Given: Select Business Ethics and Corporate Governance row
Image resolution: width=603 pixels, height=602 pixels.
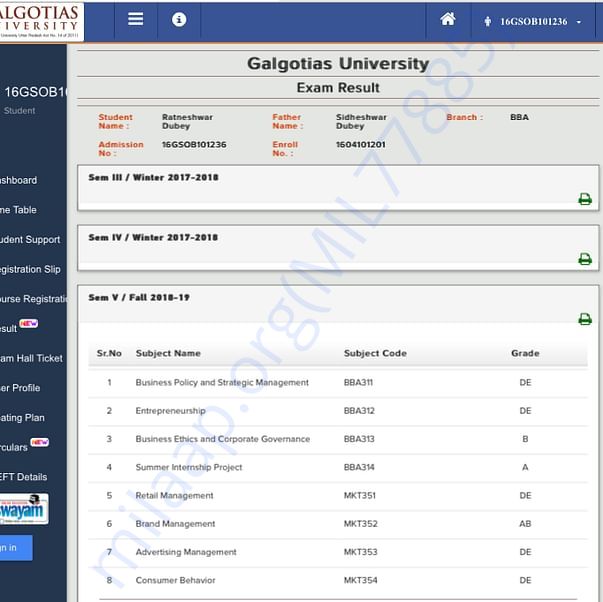Looking at the screenshot, I should click(338, 439).
